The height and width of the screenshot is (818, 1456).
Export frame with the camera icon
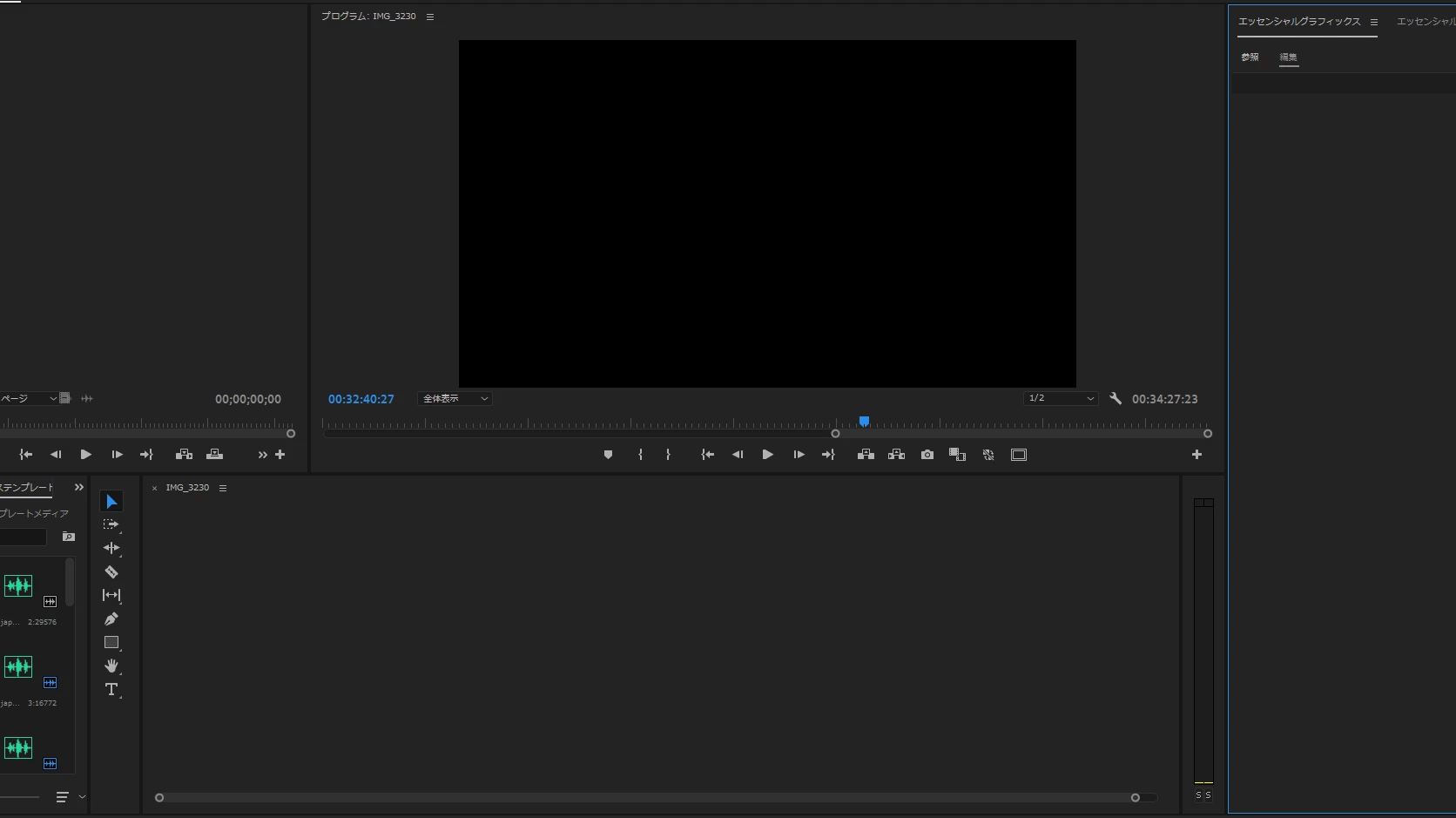pos(927,455)
